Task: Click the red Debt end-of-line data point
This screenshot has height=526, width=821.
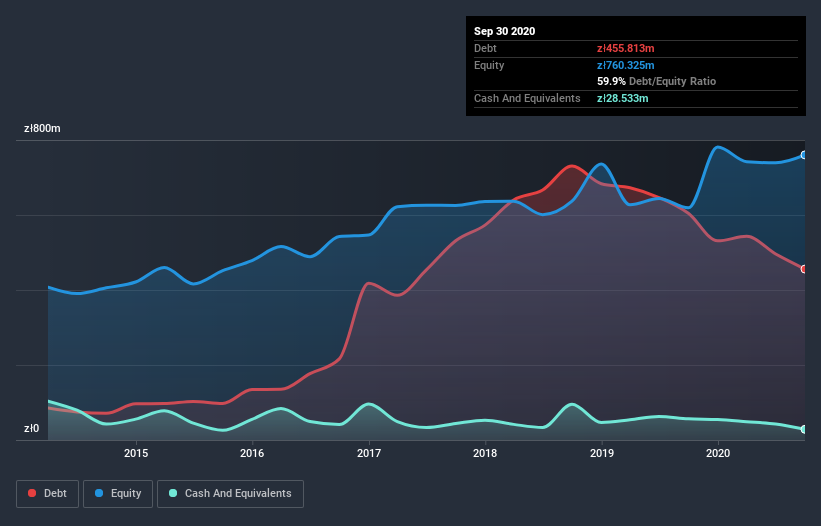Action: click(804, 269)
